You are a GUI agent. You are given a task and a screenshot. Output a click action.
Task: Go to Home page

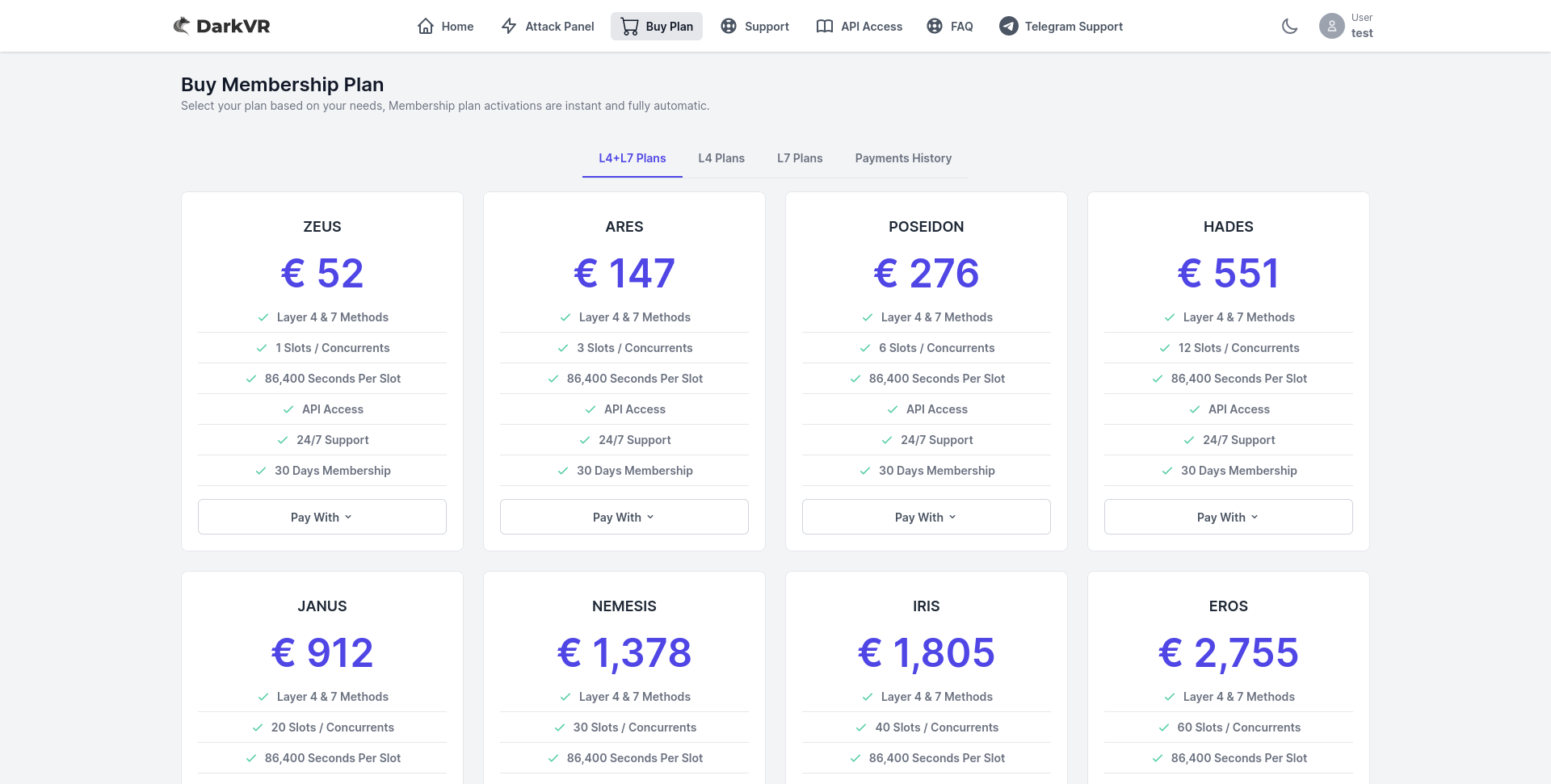tap(446, 26)
